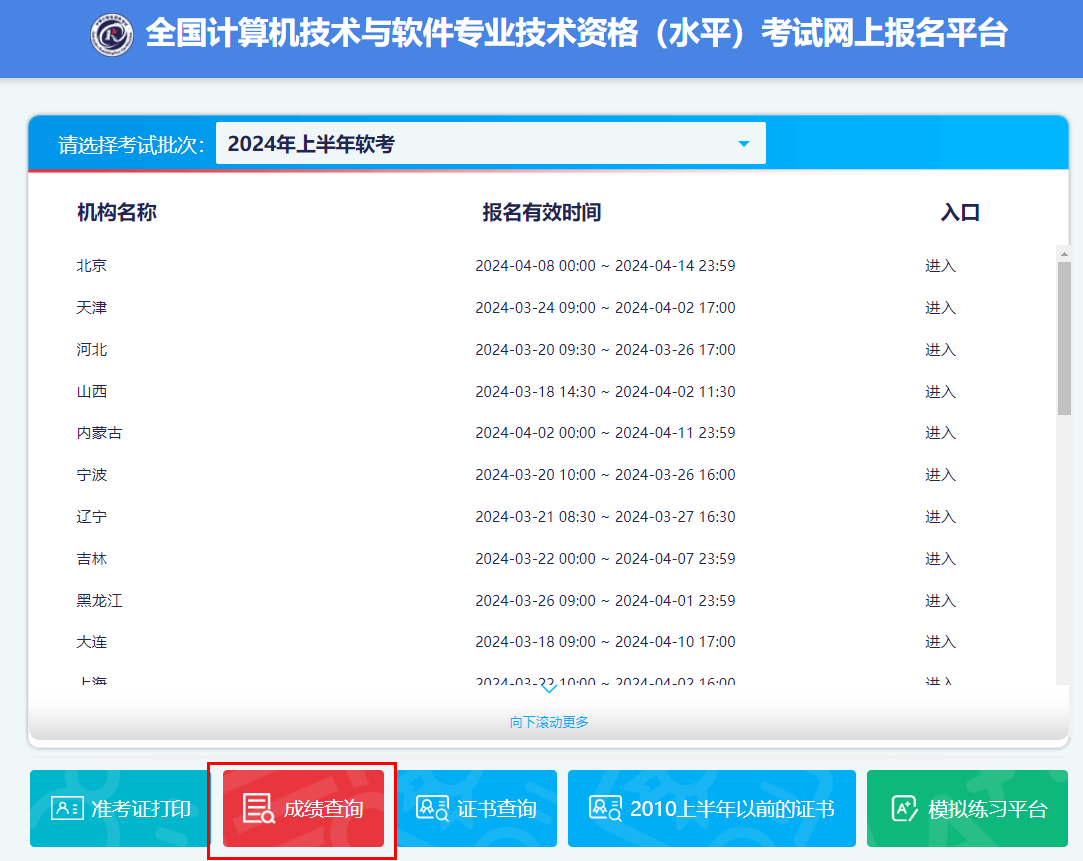Click the institution name 辽宁

point(92,516)
